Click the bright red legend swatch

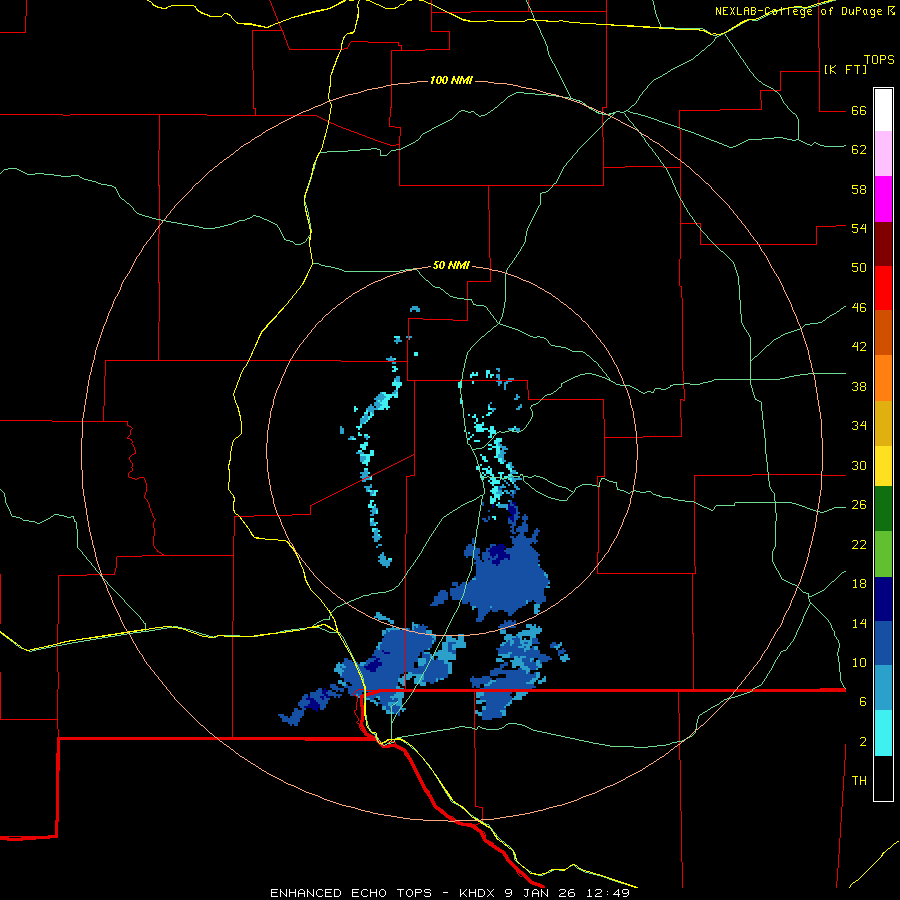point(883,288)
